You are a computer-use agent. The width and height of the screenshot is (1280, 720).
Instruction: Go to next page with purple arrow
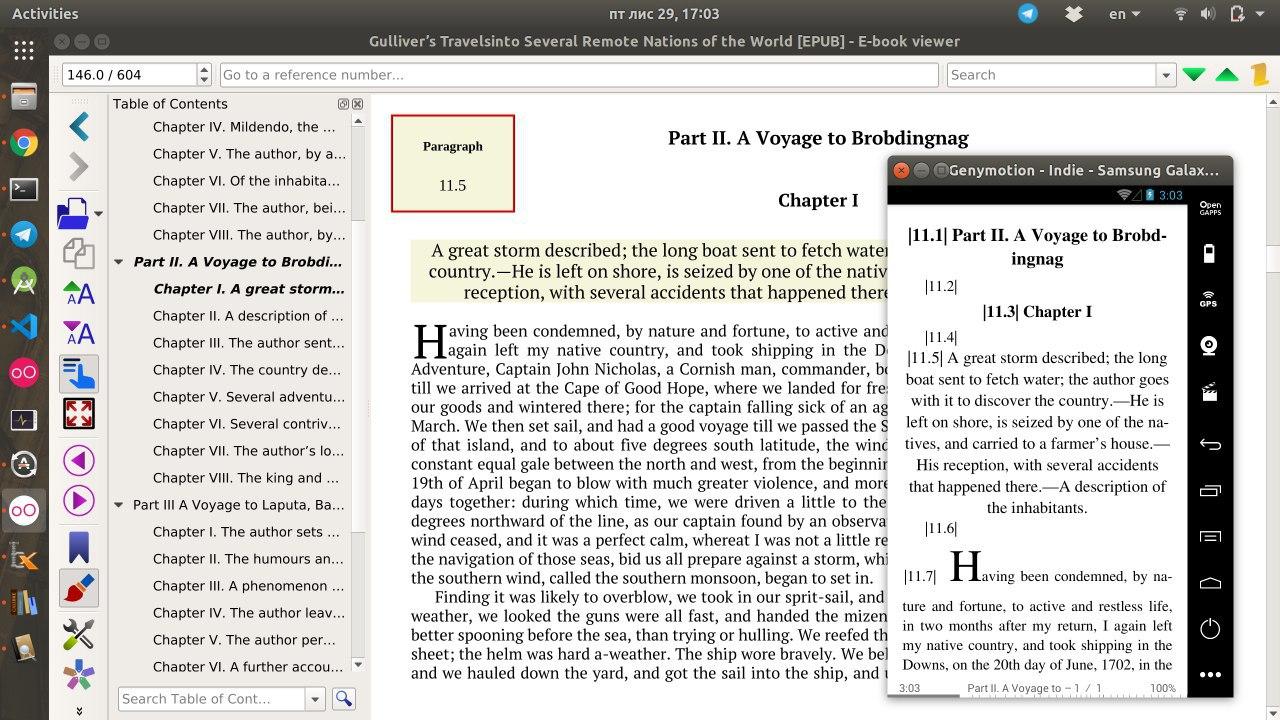click(79, 500)
